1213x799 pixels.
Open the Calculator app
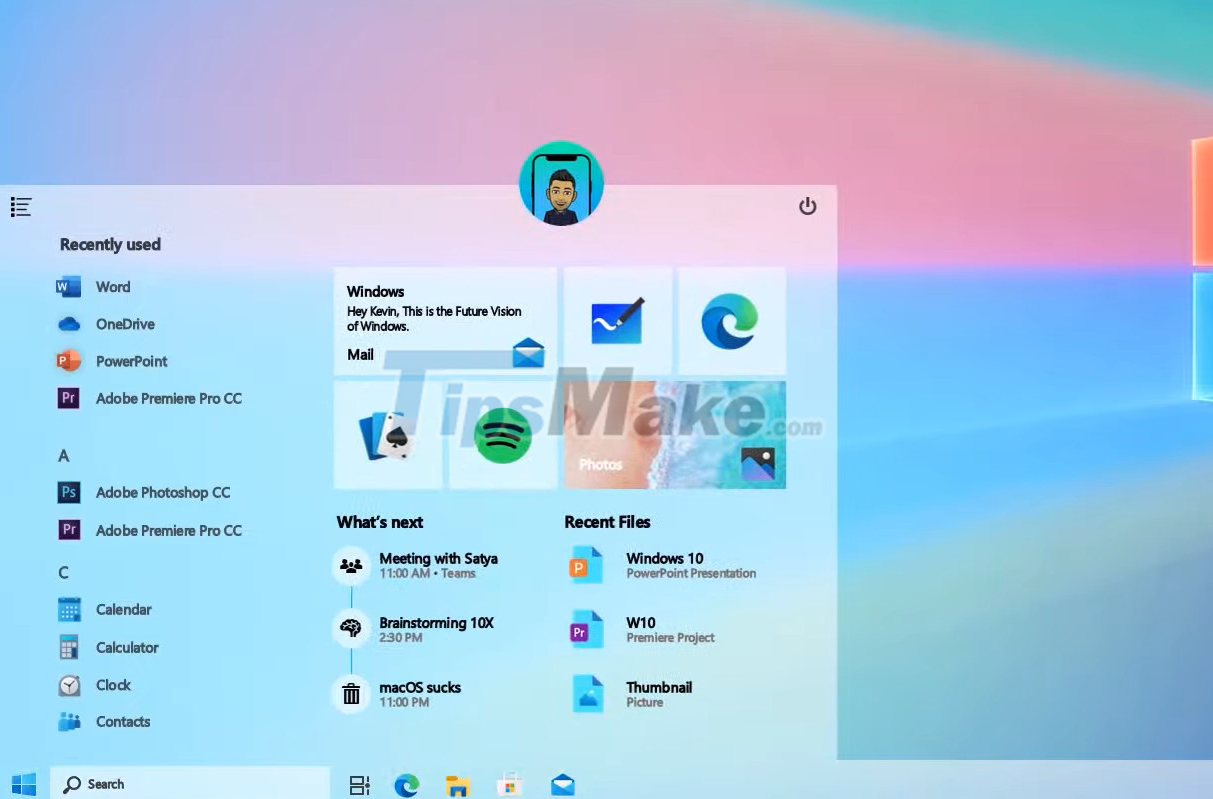click(127, 647)
